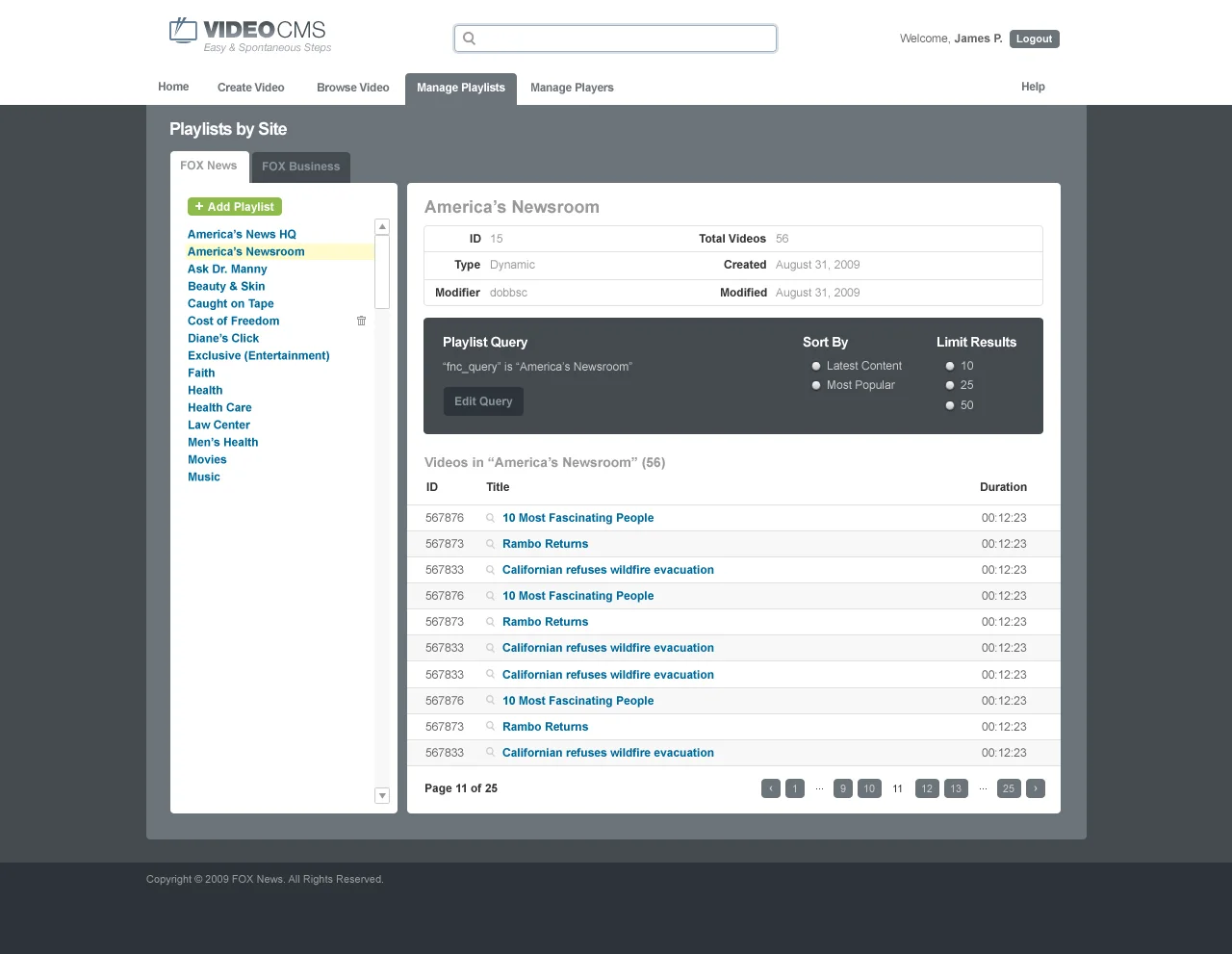Go to page 1 in pagination
This screenshot has height=954, width=1232.
pyautogui.click(x=795, y=788)
